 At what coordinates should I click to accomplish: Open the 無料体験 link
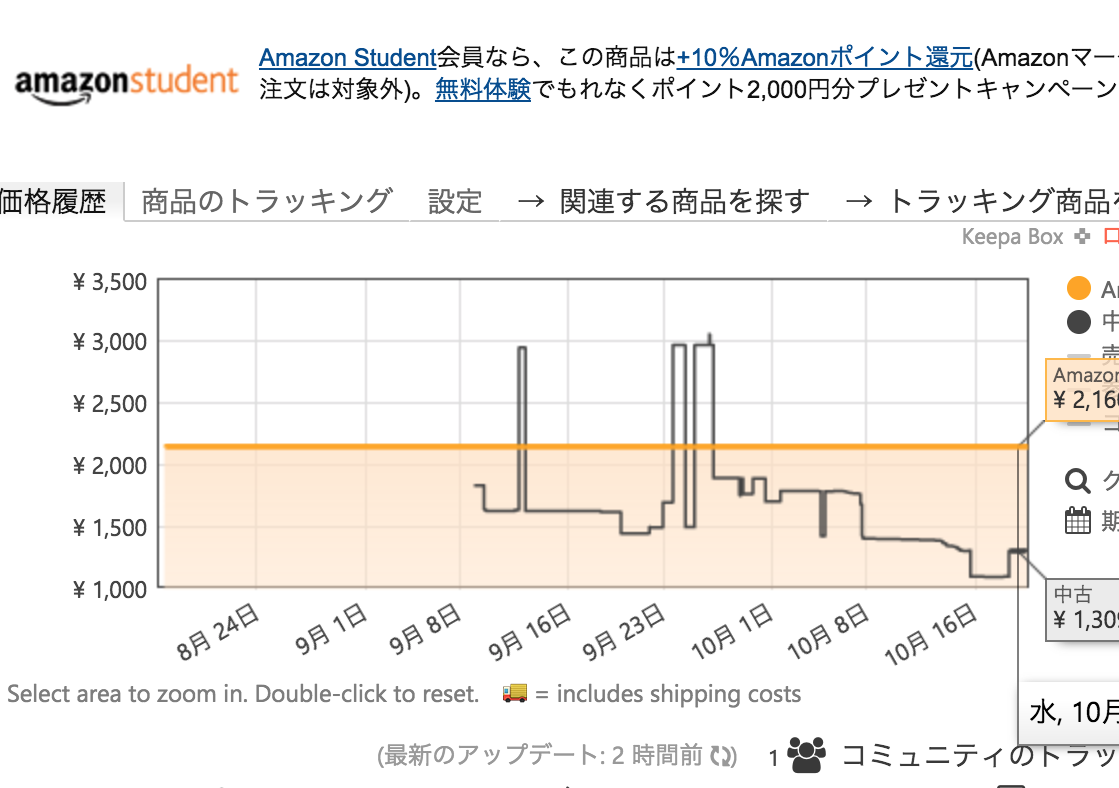(483, 89)
